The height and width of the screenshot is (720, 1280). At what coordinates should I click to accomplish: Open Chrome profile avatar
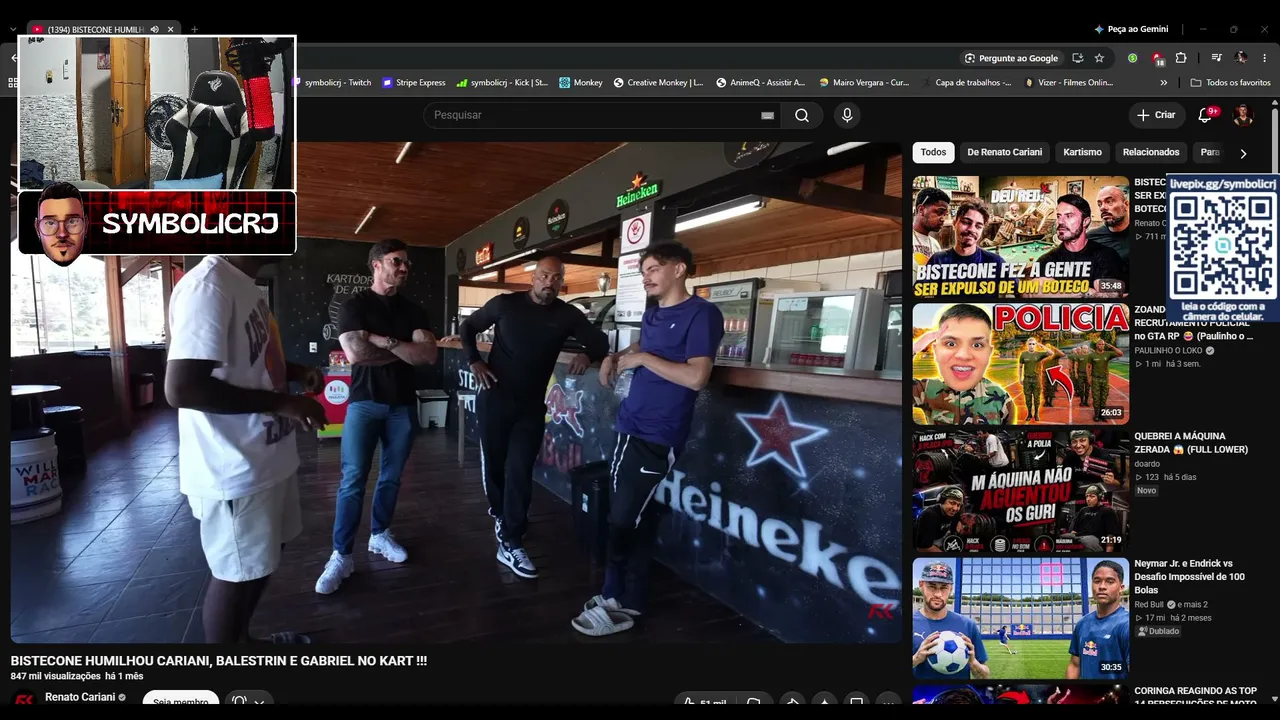pos(1241,58)
